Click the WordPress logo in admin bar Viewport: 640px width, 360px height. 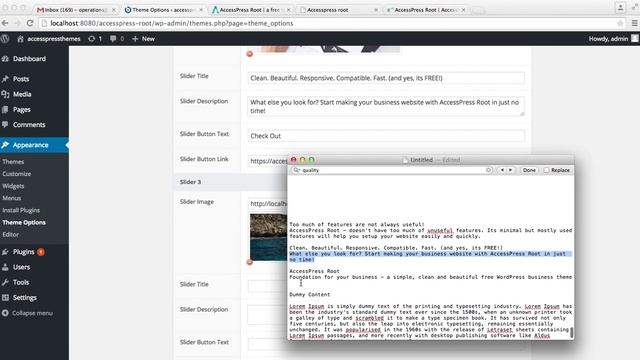pyautogui.click(x=5, y=39)
